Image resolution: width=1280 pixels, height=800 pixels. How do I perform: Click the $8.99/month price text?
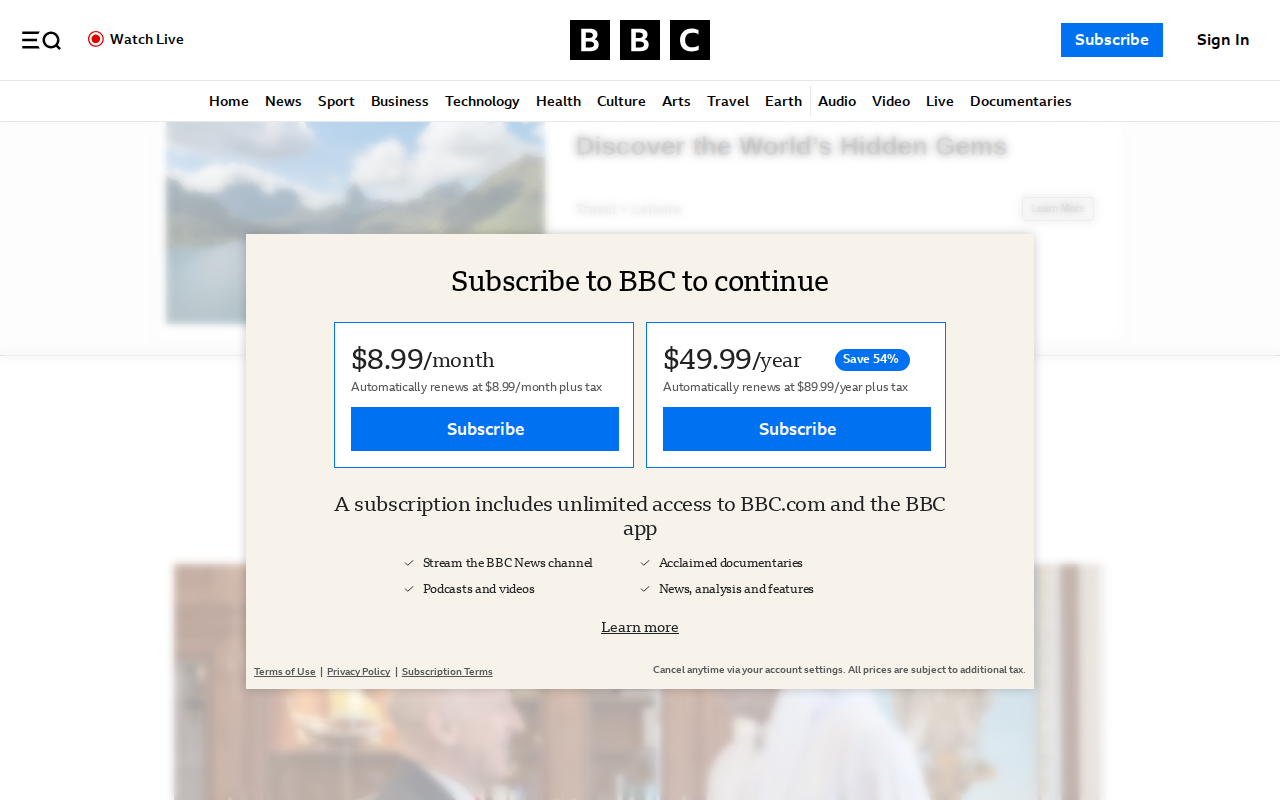pos(423,359)
